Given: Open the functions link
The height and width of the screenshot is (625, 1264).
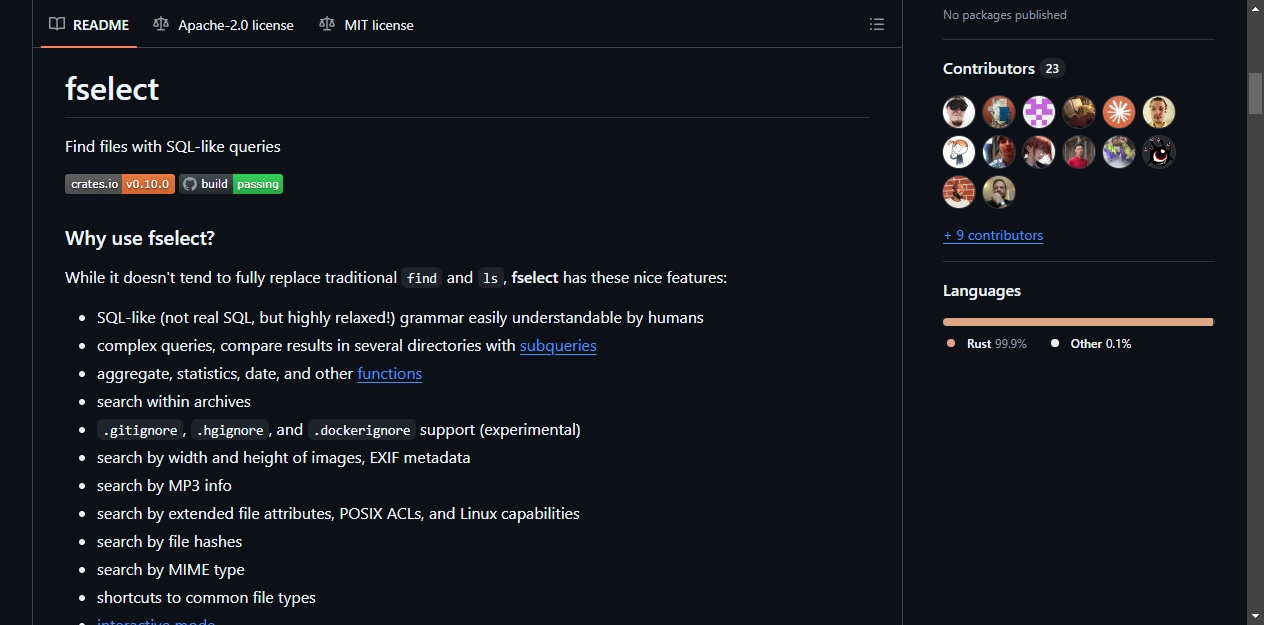Looking at the screenshot, I should click(390, 373).
